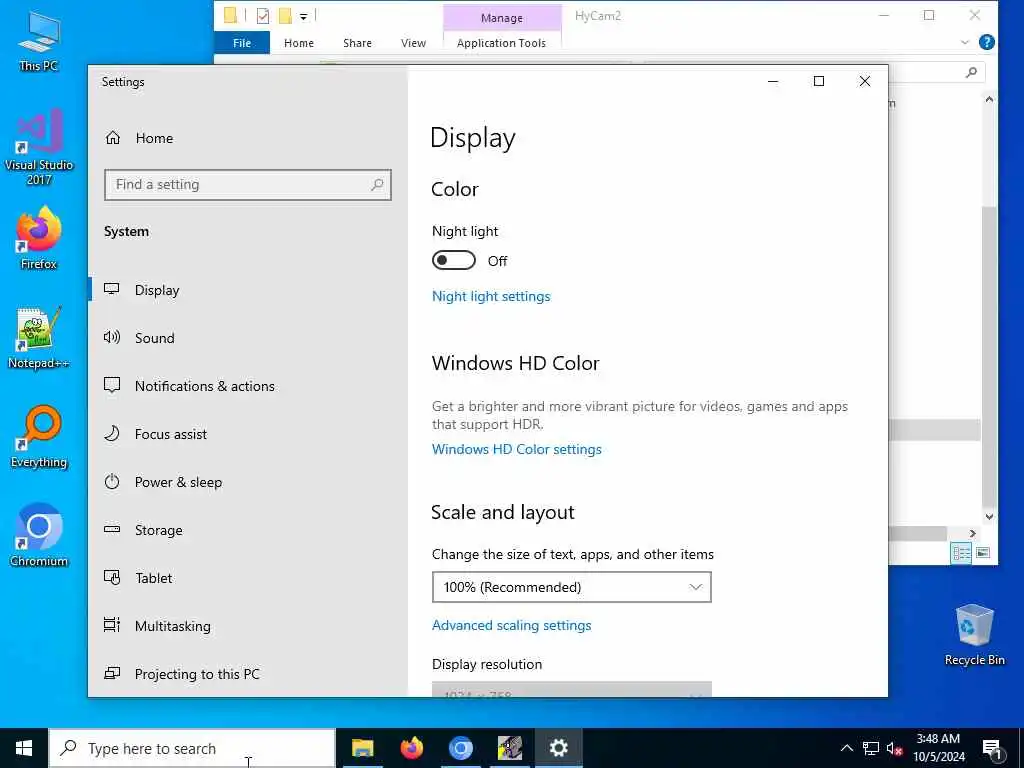The height and width of the screenshot is (768, 1024).
Task: Click the taskbar clock showing 3:48 AM
Action: click(x=938, y=748)
